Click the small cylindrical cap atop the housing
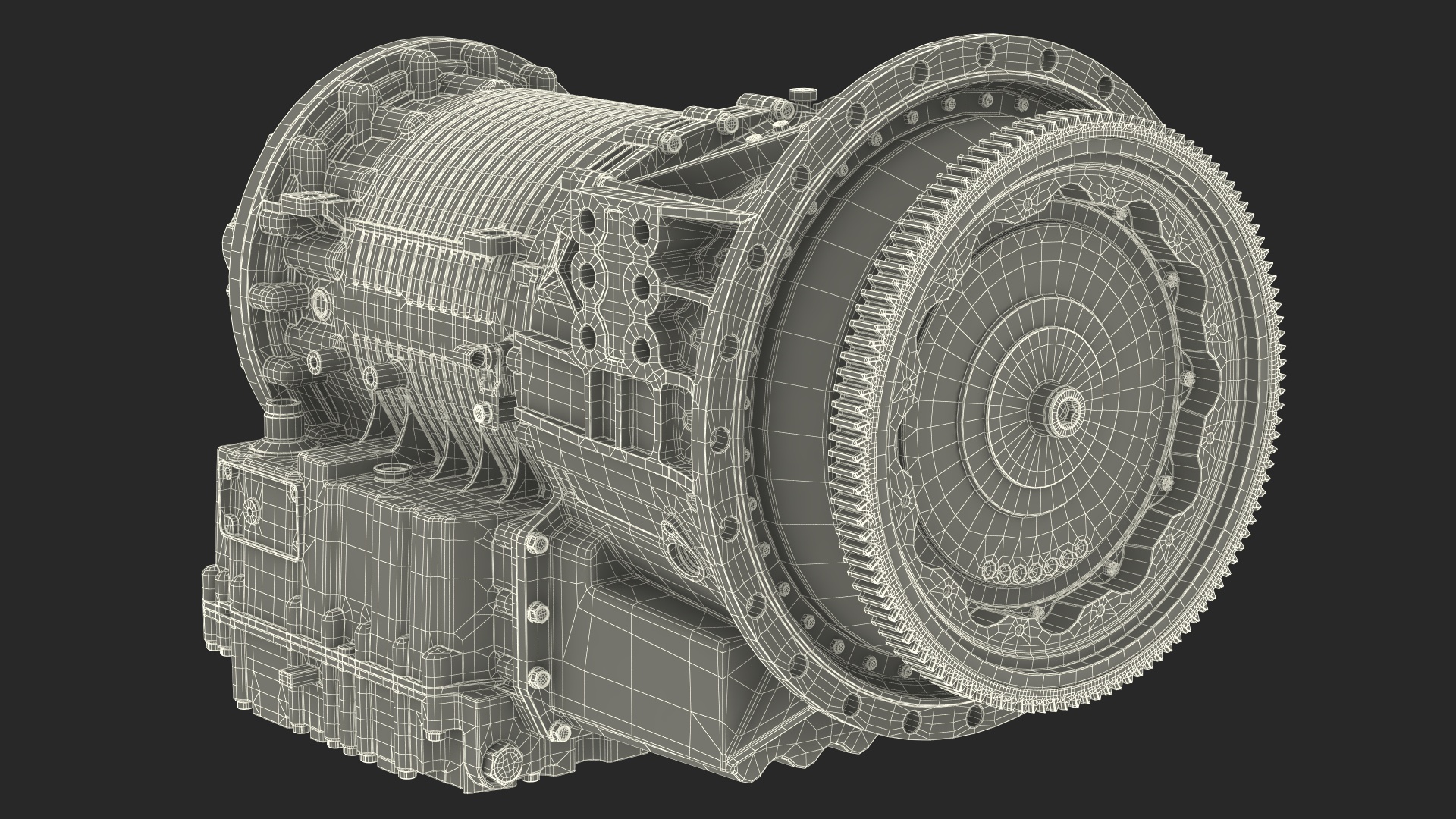The width and height of the screenshot is (1456, 819). click(x=804, y=96)
